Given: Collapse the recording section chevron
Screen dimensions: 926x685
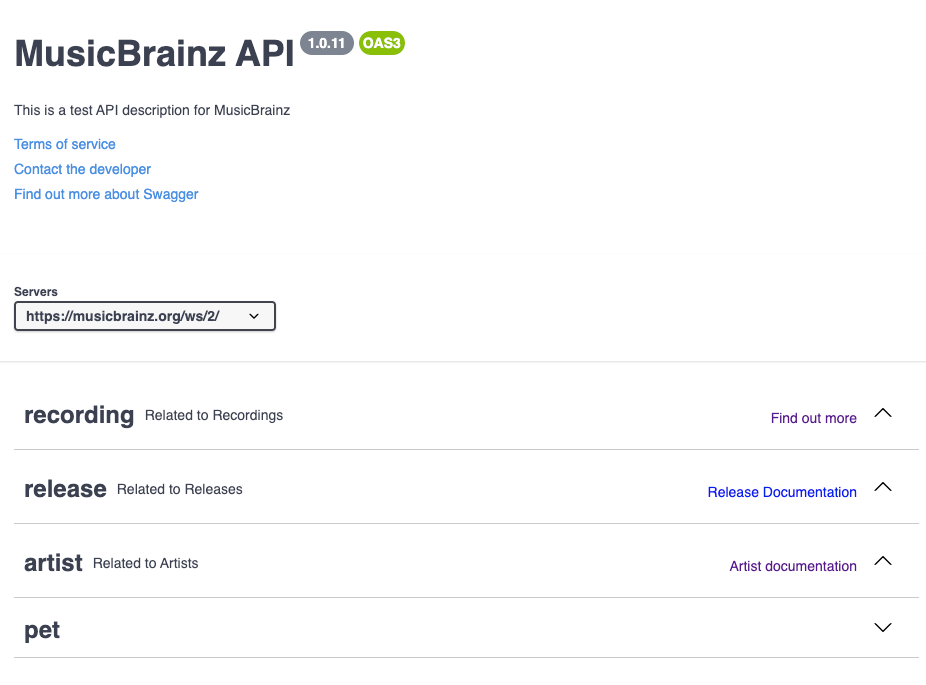Looking at the screenshot, I should pyautogui.click(x=882, y=413).
